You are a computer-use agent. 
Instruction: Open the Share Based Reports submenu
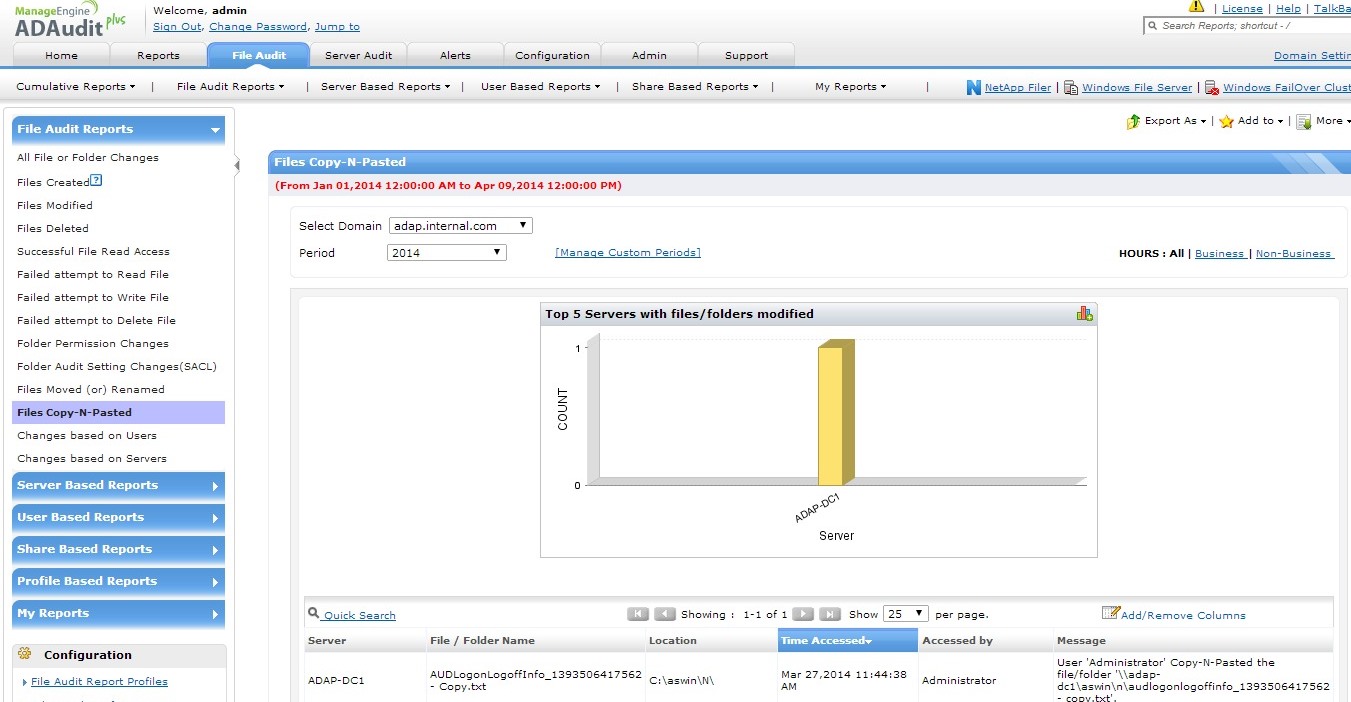click(x=695, y=87)
